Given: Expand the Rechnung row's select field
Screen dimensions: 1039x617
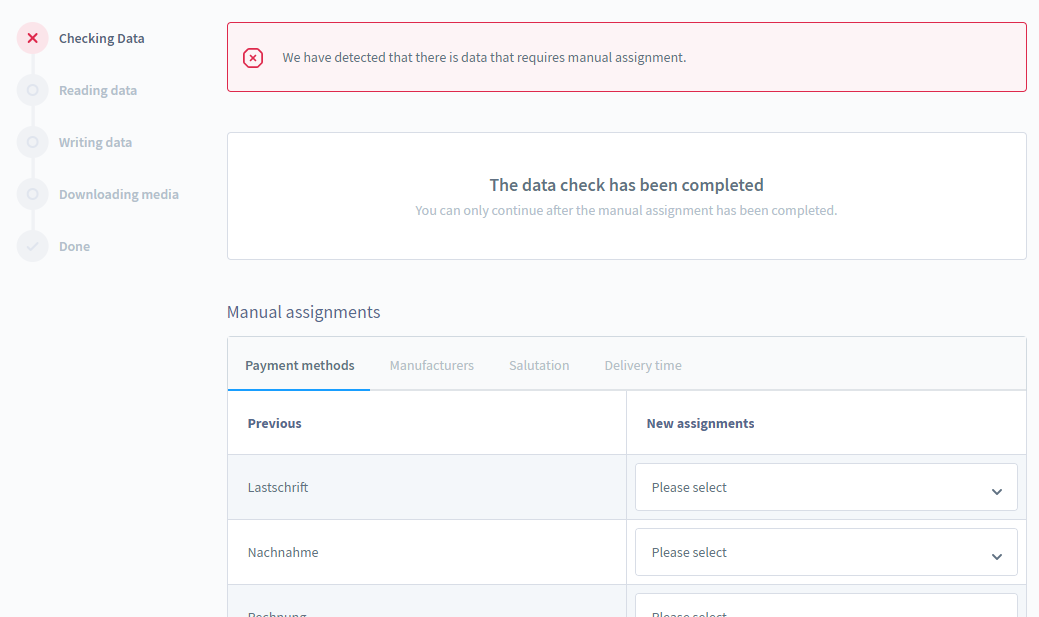Looking at the screenshot, I should (825, 608).
